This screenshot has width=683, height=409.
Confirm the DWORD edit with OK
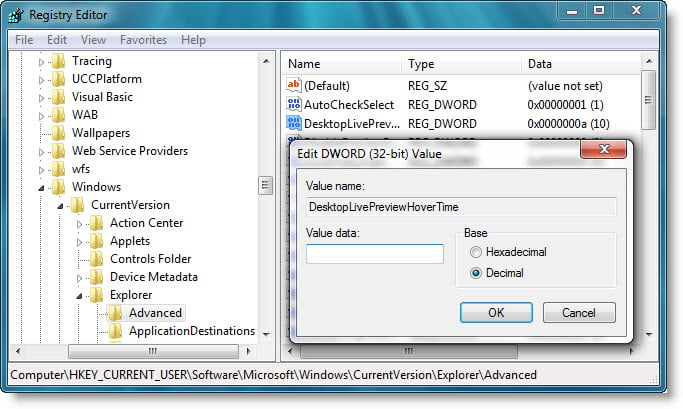pyautogui.click(x=496, y=313)
